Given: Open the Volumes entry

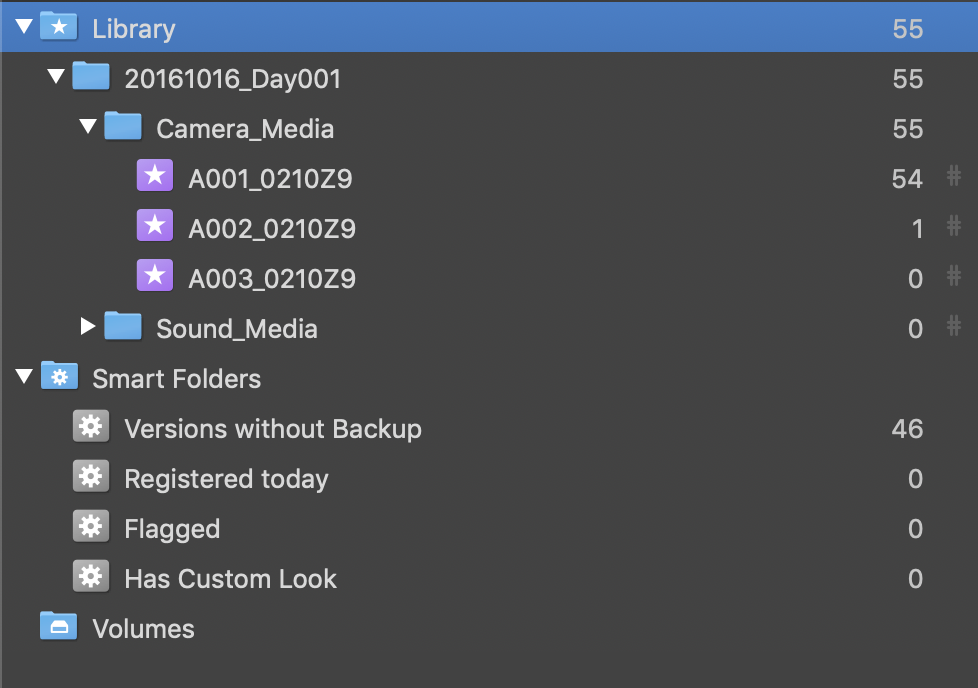Looking at the screenshot, I should [143, 629].
